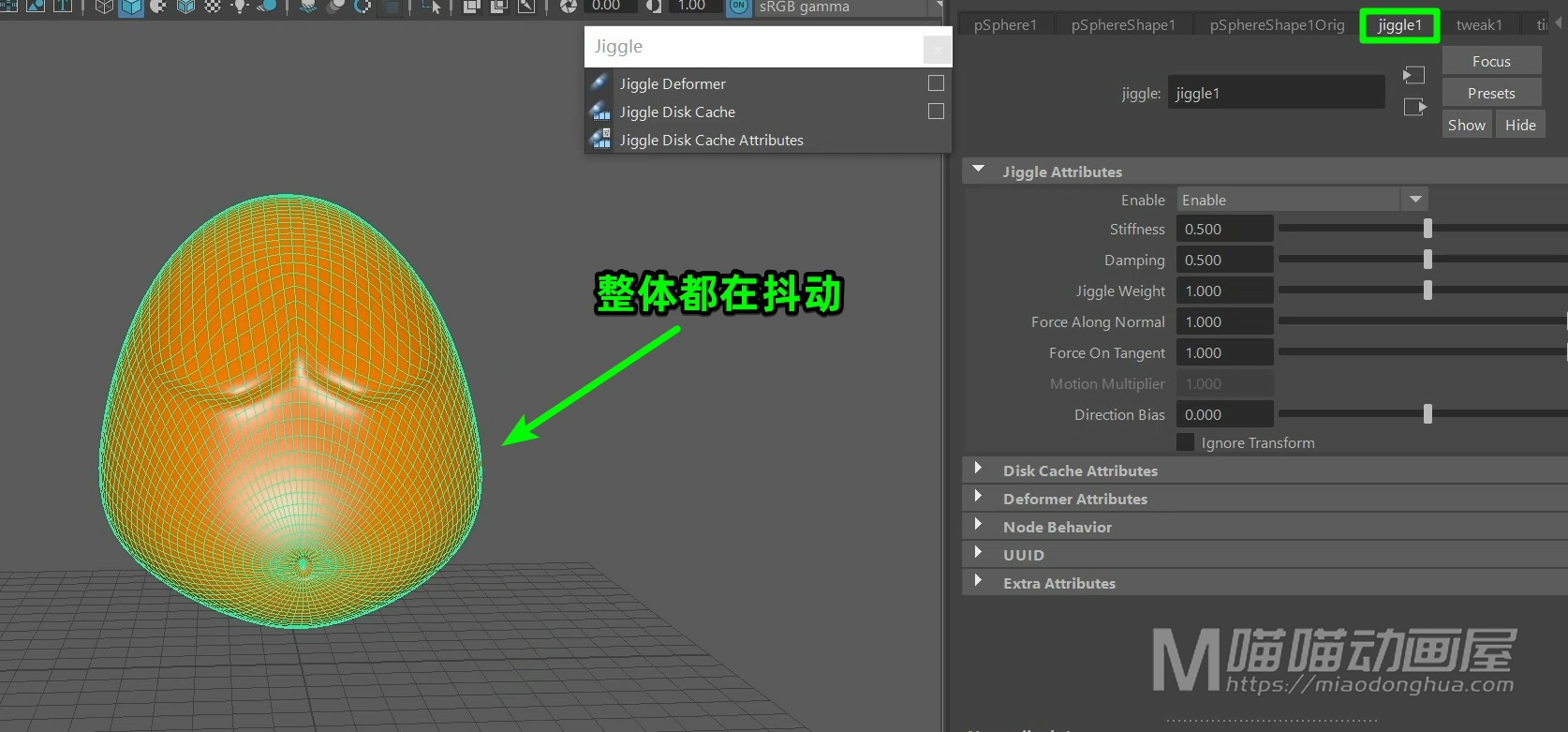Toggle the view transform ON button

coord(739,7)
